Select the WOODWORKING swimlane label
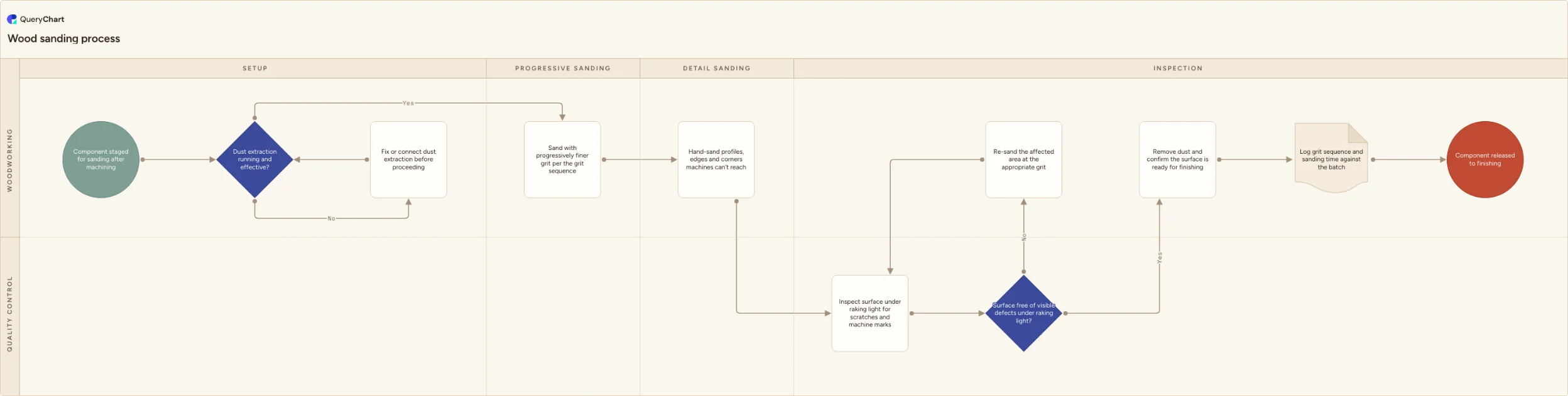 tap(9, 160)
